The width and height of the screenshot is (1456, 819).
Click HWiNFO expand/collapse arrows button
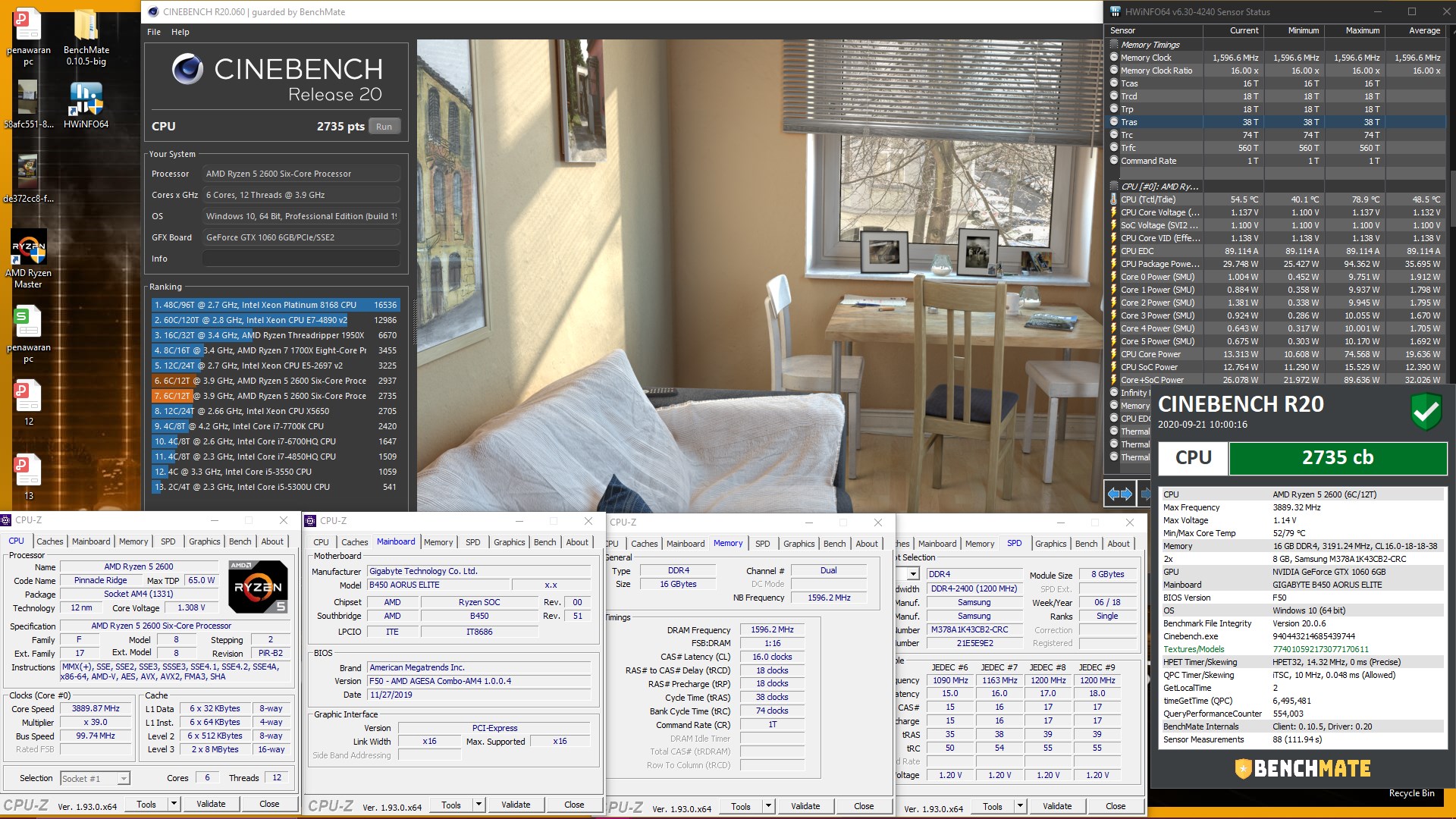1120,494
